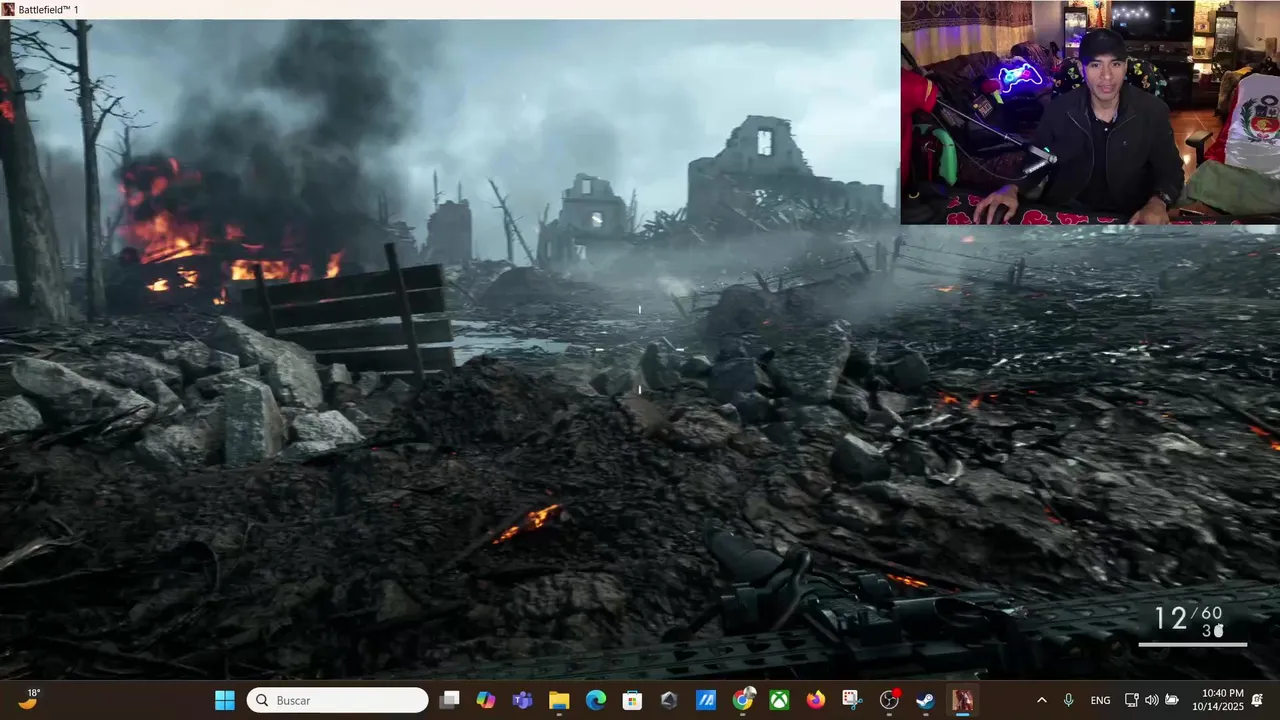Image resolution: width=1280 pixels, height=720 pixels.
Task: Open the Xbox app from the taskbar
Action: [779, 700]
